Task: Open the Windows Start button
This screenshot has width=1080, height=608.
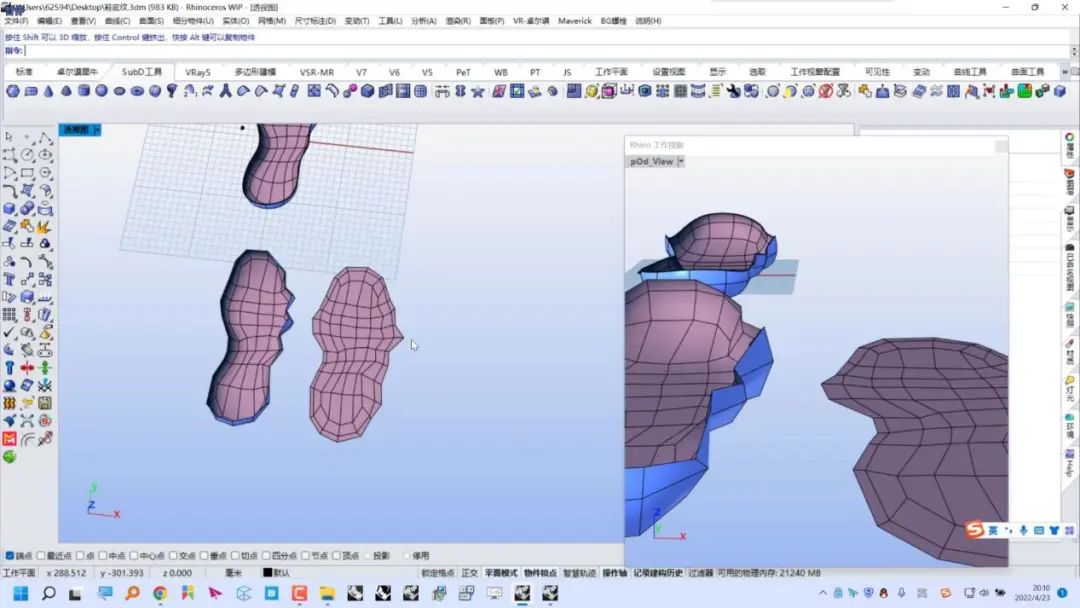Action: (x=21, y=593)
